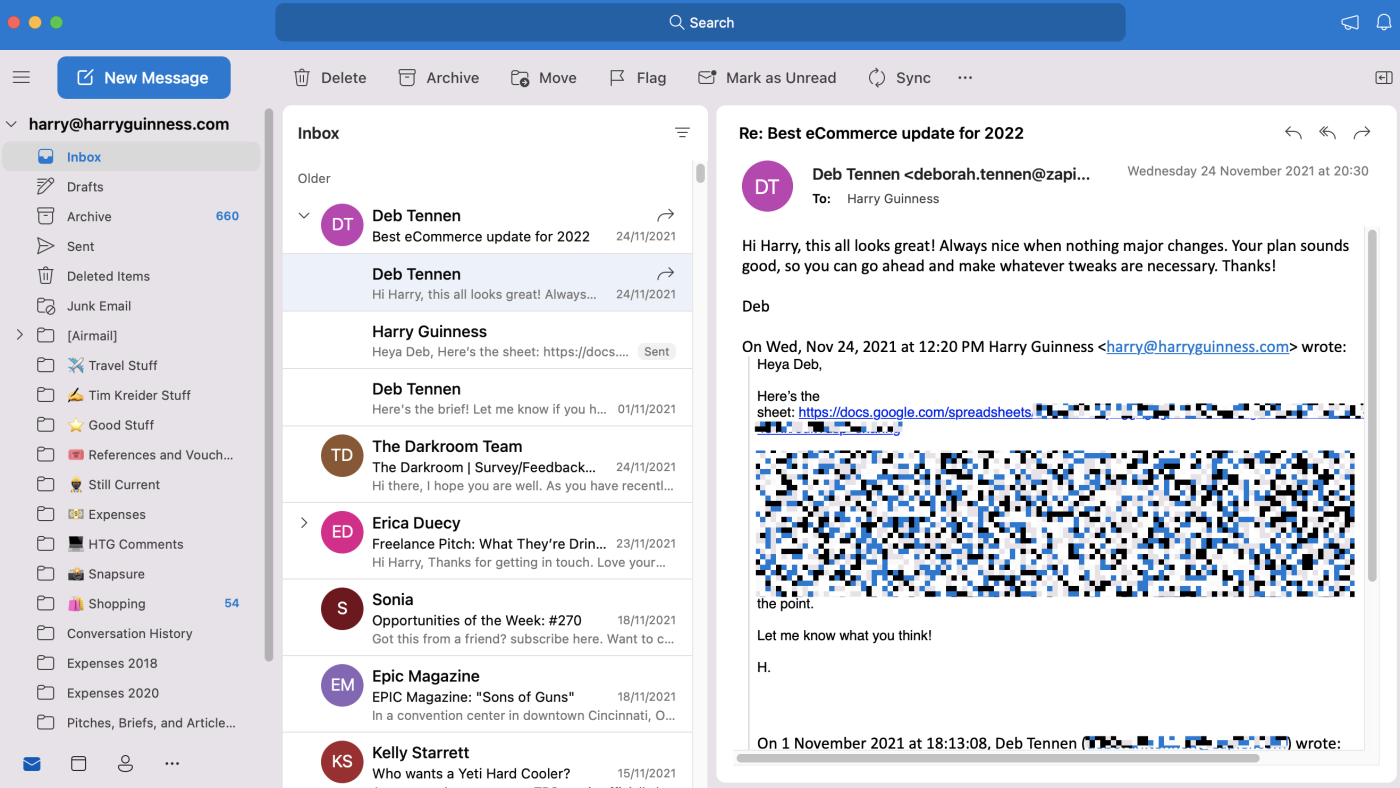Mark the message as Unread
This screenshot has height=788, width=1400.
[x=767, y=77]
